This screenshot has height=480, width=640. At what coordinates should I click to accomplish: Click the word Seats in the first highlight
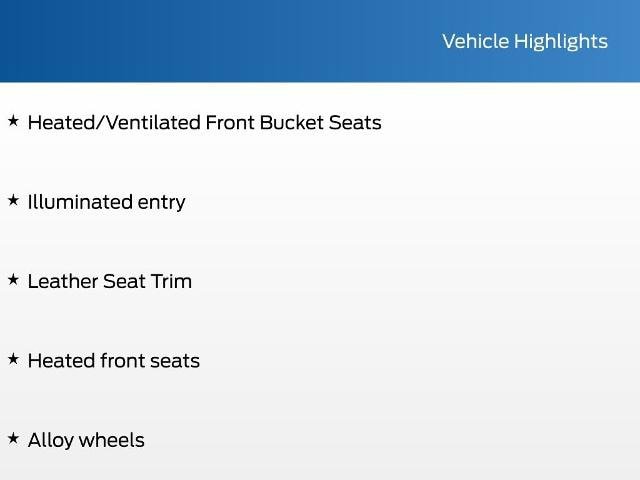coord(355,122)
